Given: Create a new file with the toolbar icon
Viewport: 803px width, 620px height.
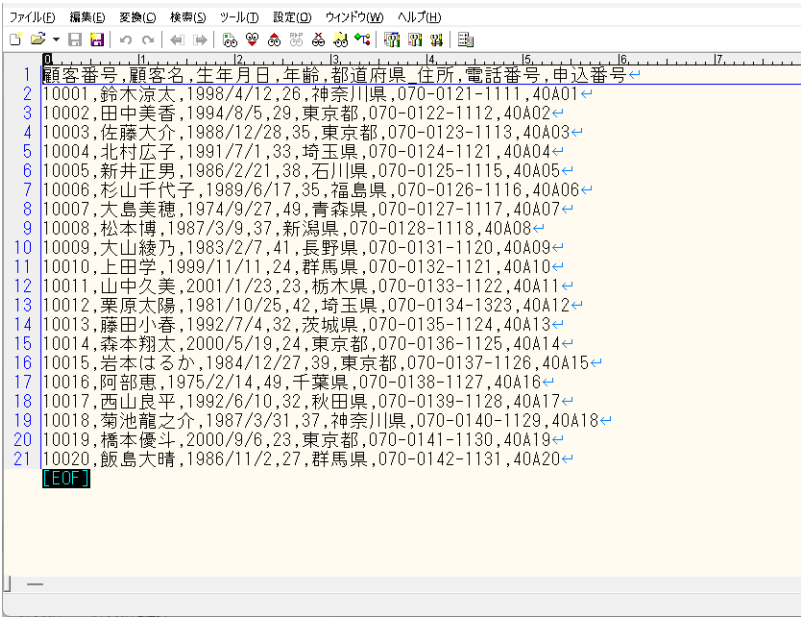Looking at the screenshot, I should [15, 39].
